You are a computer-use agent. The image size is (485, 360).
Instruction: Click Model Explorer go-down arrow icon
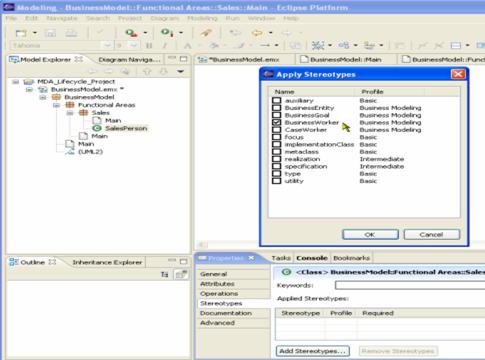pos(163,71)
